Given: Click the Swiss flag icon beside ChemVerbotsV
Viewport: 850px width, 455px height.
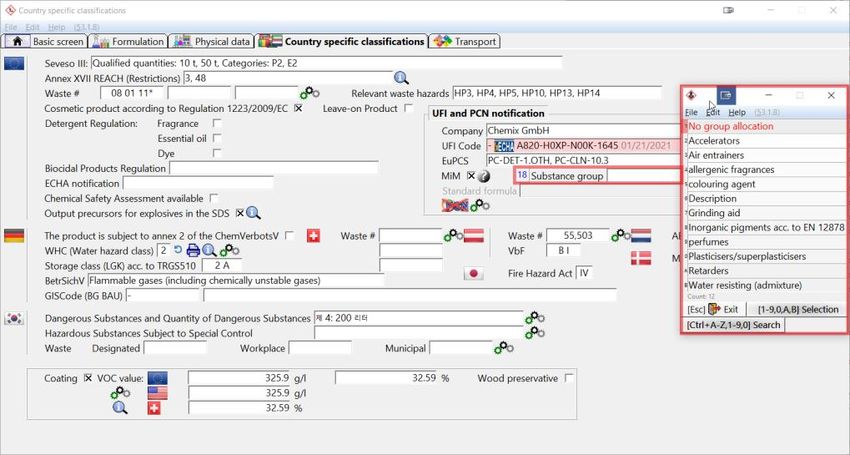Looking at the screenshot, I should pyautogui.click(x=313, y=236).
